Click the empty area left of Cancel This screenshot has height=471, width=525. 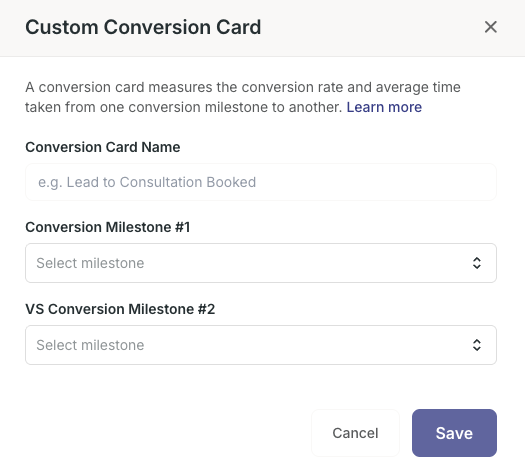click(167, 433)
